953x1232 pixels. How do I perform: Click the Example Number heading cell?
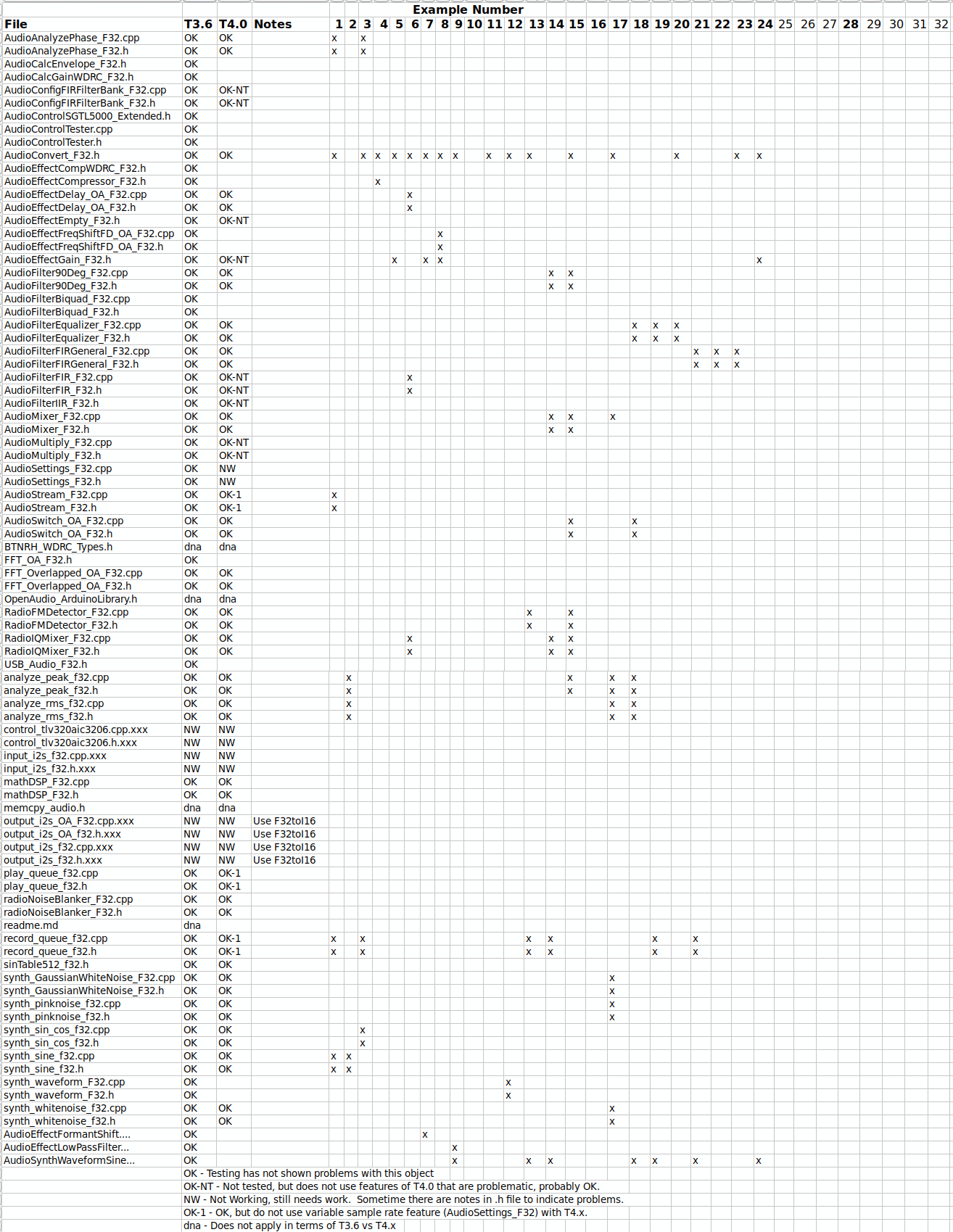(468, 9)
